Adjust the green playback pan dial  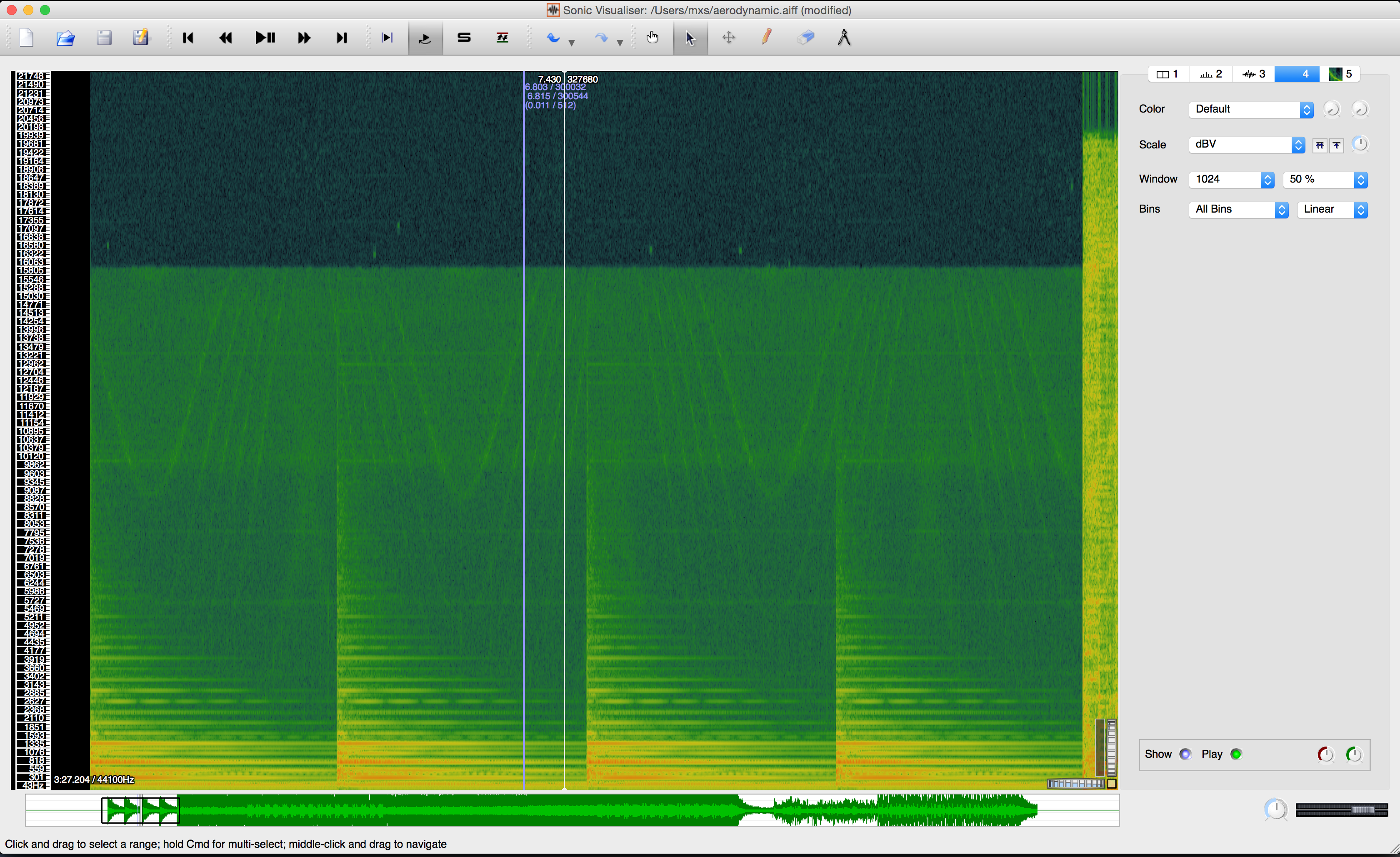tap(1354, 755)
